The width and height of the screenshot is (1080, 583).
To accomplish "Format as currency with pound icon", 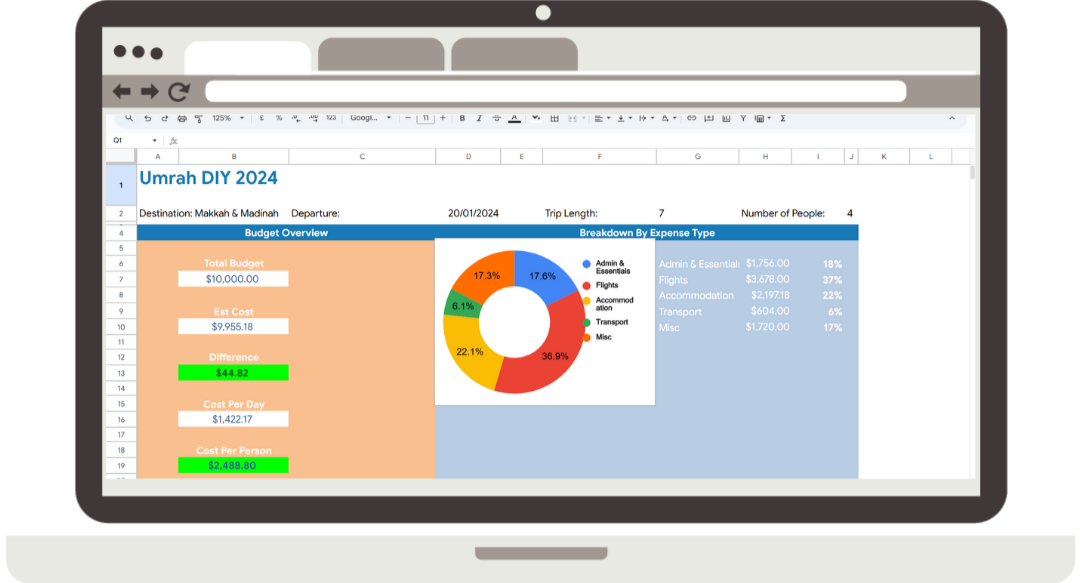I will tap(262, 118).
